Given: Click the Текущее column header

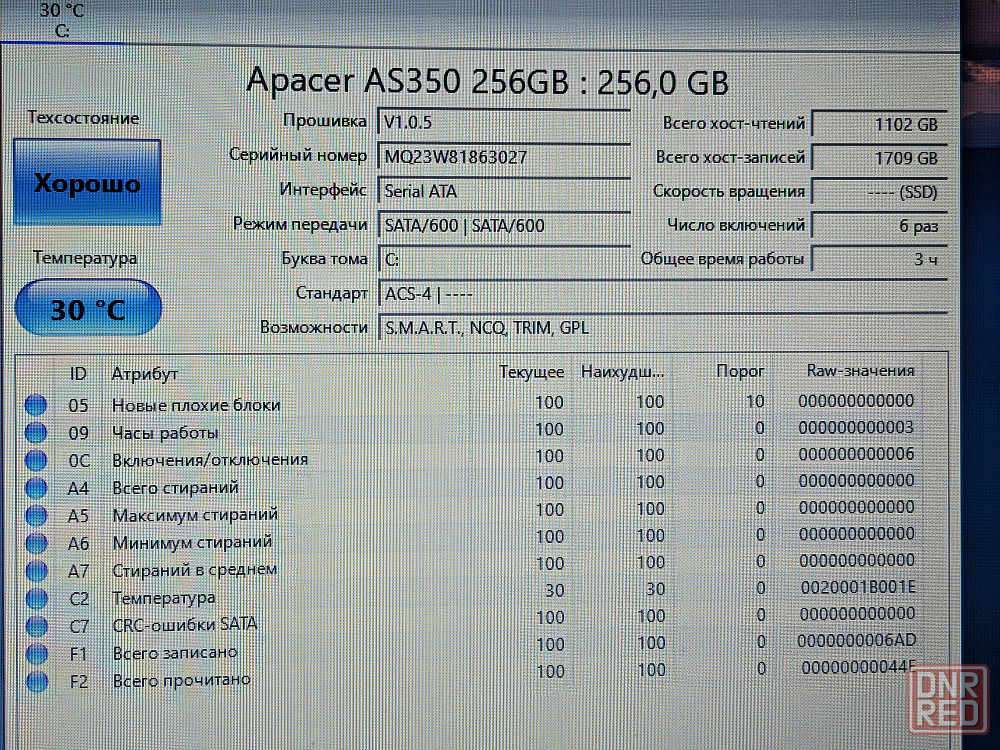Looking at the screenshot, I should pyautogui.click(x=531, y=372).
